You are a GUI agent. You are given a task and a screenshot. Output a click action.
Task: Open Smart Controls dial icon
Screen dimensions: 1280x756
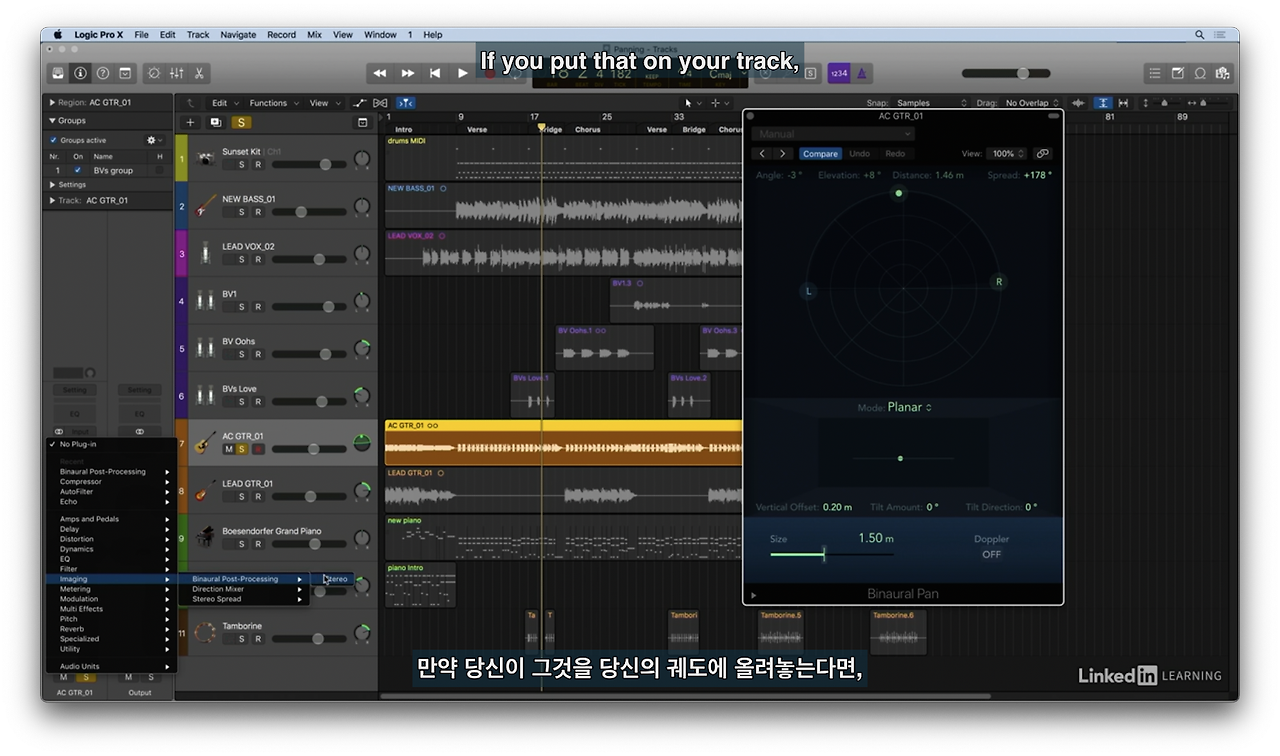[154, 73]
